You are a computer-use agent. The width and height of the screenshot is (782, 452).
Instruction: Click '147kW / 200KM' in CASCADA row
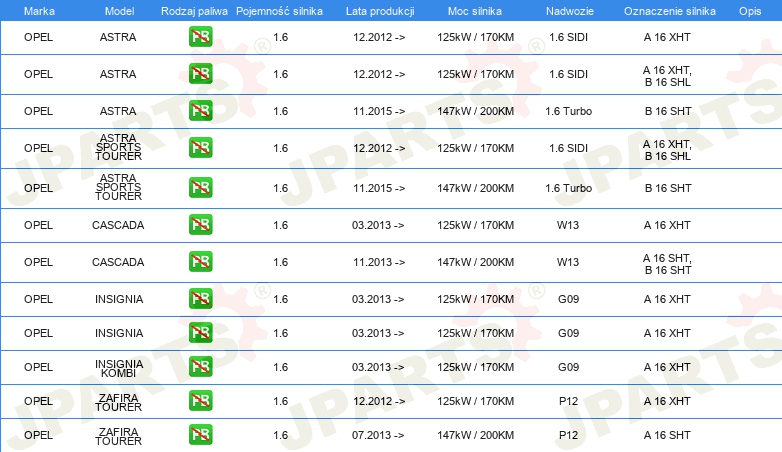click(x=475, y=262)
